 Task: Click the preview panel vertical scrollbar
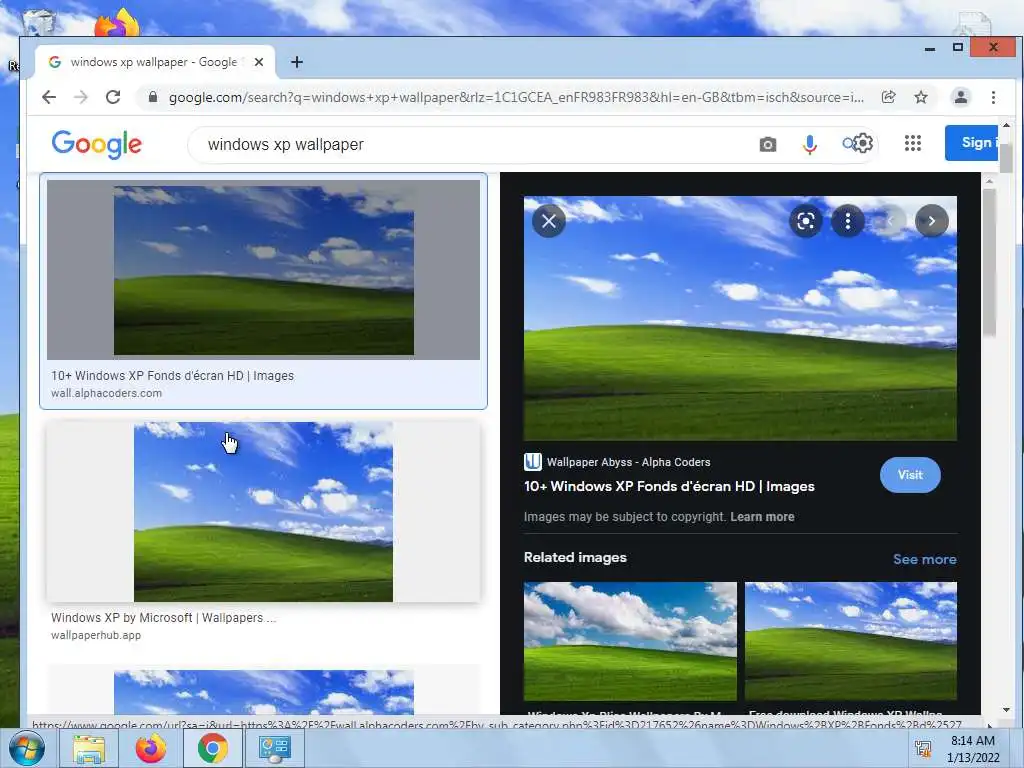pyautogui.click(x=989, y=263)
